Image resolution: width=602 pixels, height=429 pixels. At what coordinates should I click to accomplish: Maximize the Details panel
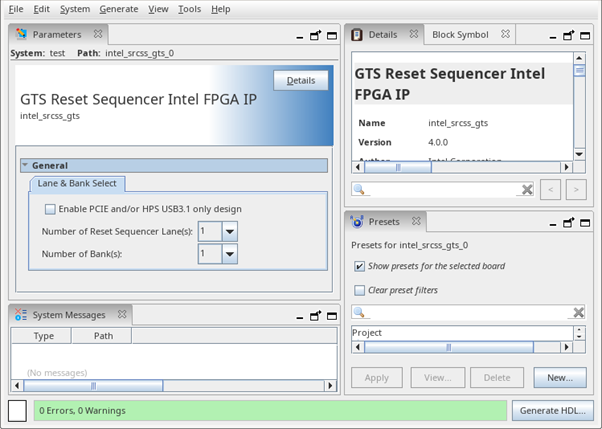pyautogui.click(x=585, y=36)
